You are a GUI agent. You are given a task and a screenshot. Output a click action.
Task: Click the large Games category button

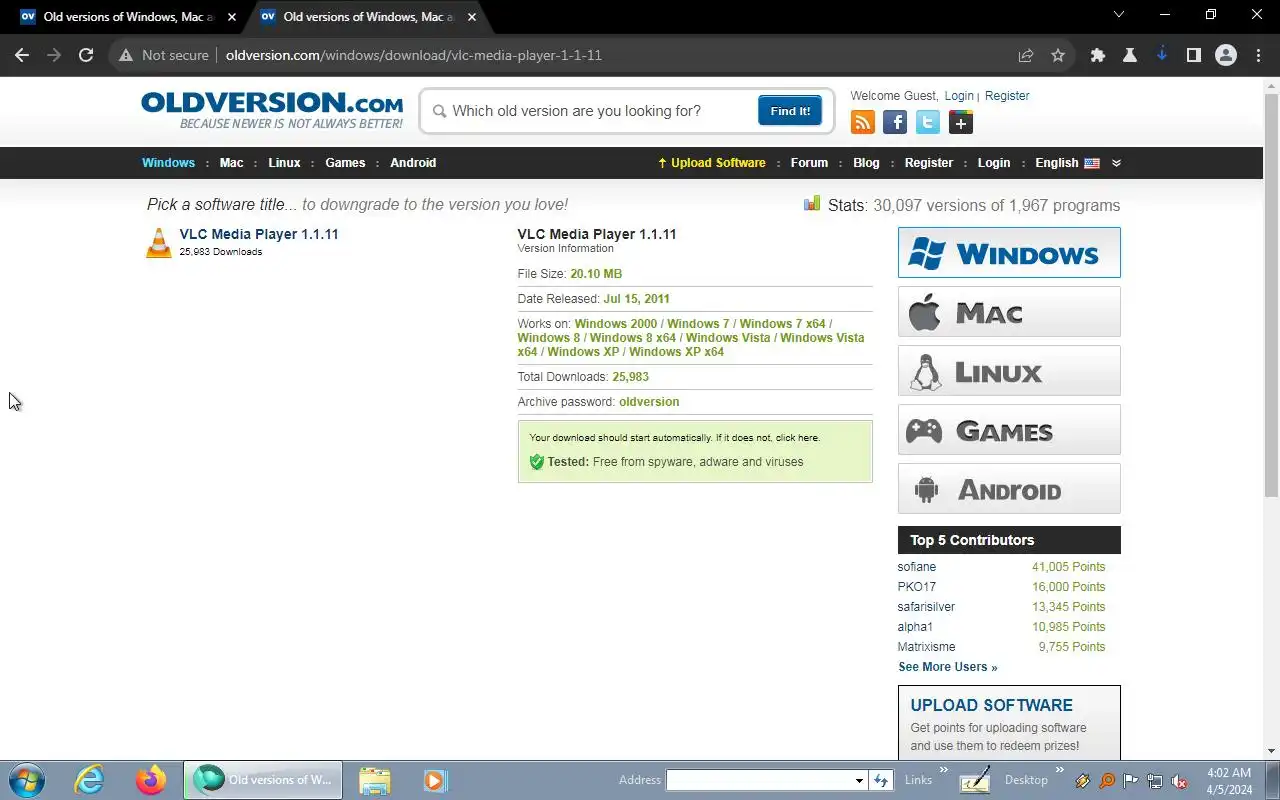(x=1009, y=430)
